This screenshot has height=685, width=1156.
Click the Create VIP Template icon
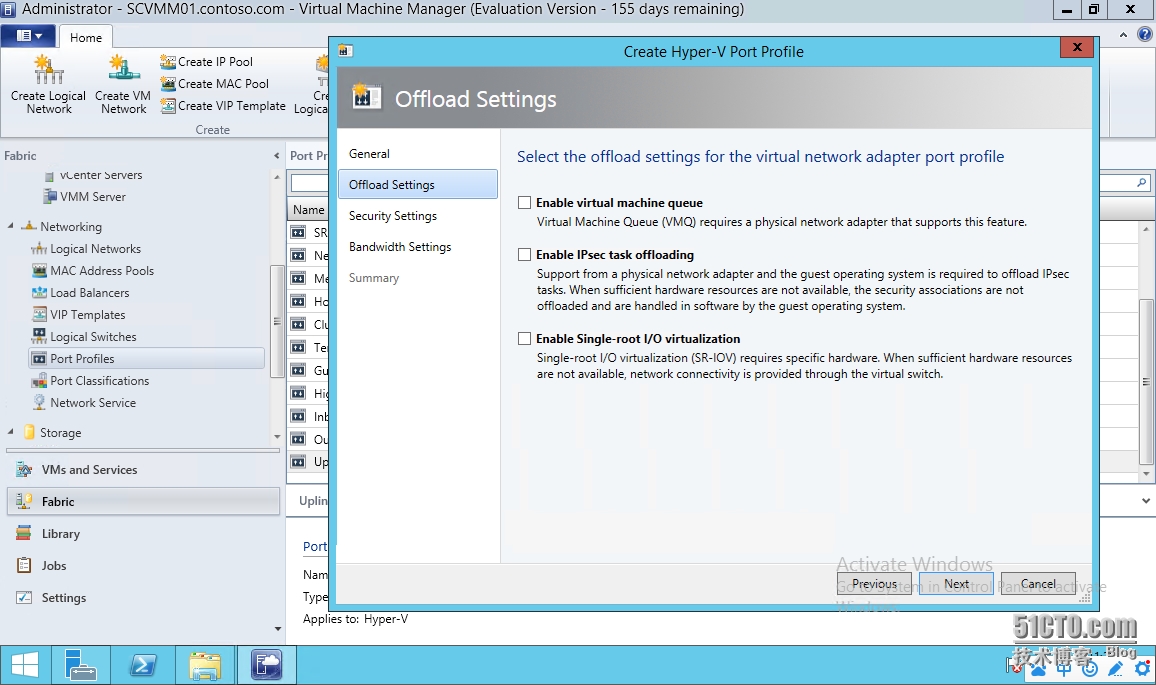(x=168, y=106)
